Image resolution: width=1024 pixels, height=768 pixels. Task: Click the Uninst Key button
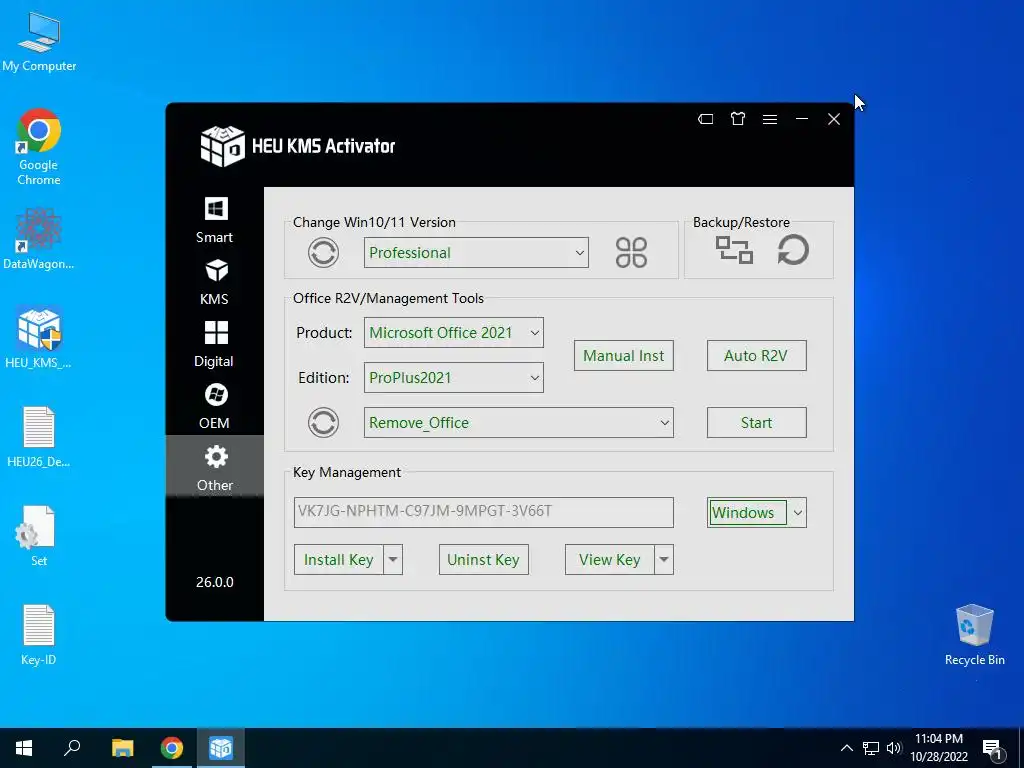(483, 560)
